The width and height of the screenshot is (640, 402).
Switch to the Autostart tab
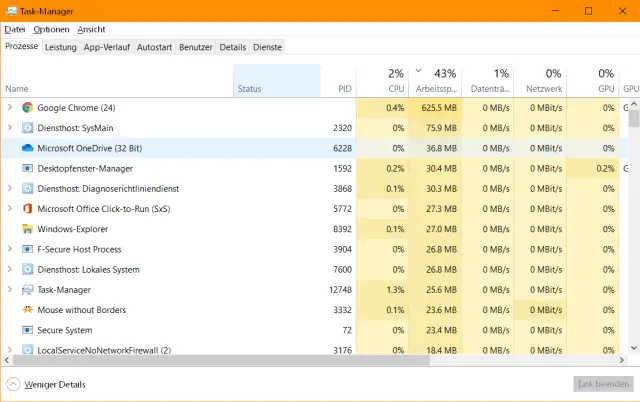(154, 47)
